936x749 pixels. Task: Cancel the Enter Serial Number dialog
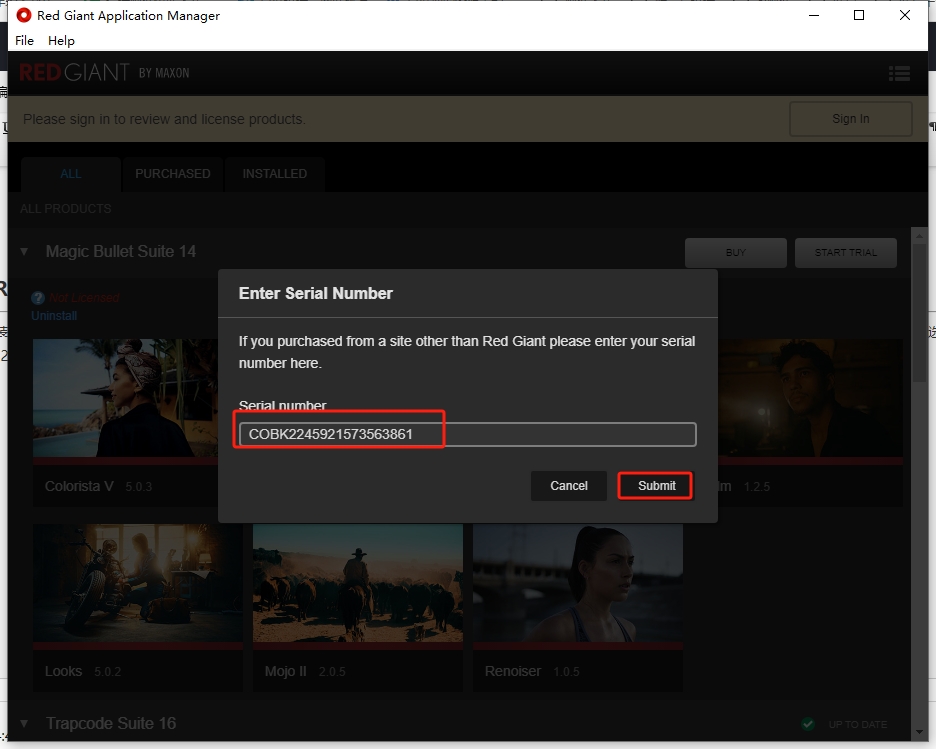point(568,486)
